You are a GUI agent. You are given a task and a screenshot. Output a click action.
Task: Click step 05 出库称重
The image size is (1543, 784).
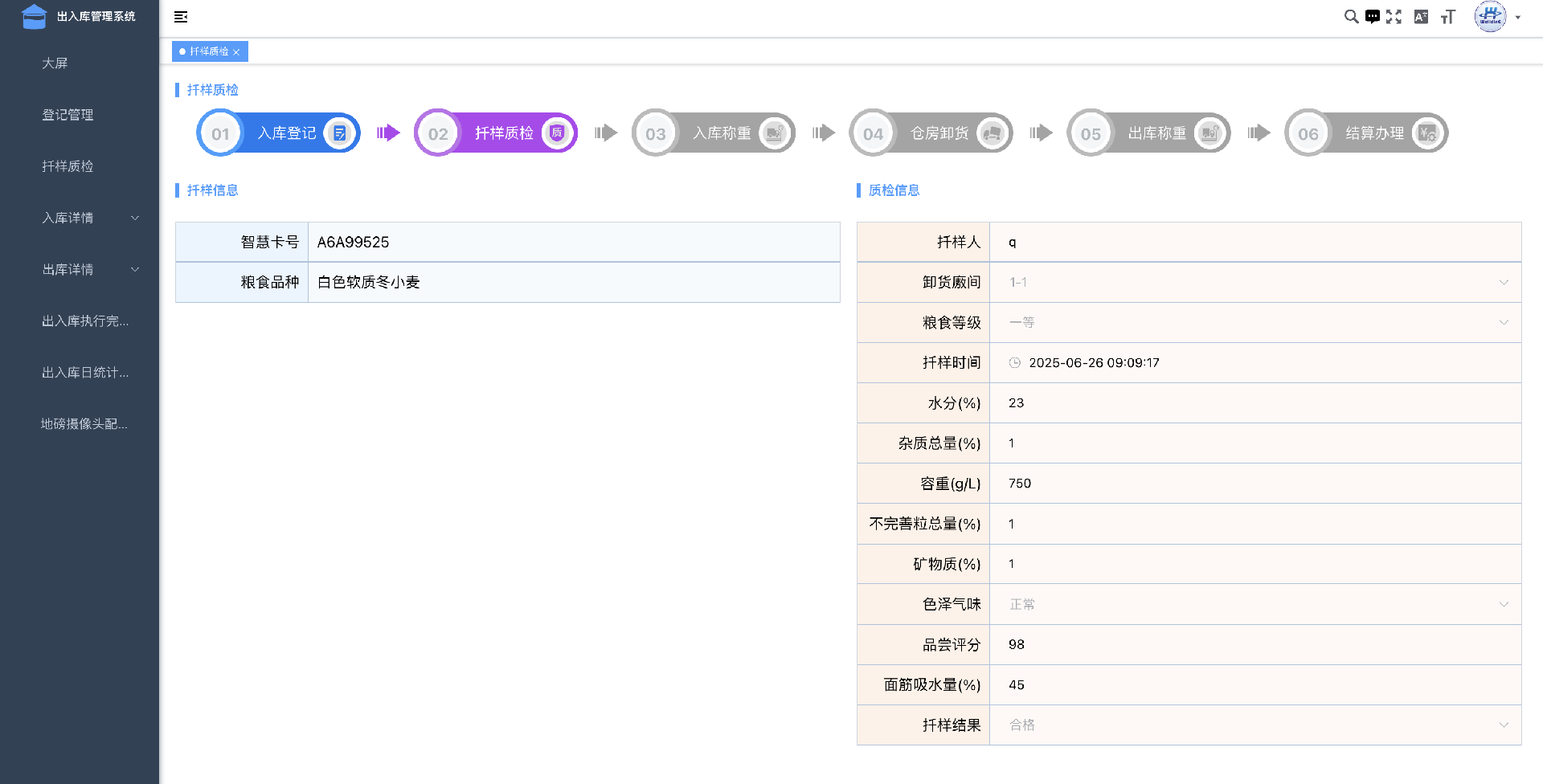pyautogui.click(x=1149, y=133)
